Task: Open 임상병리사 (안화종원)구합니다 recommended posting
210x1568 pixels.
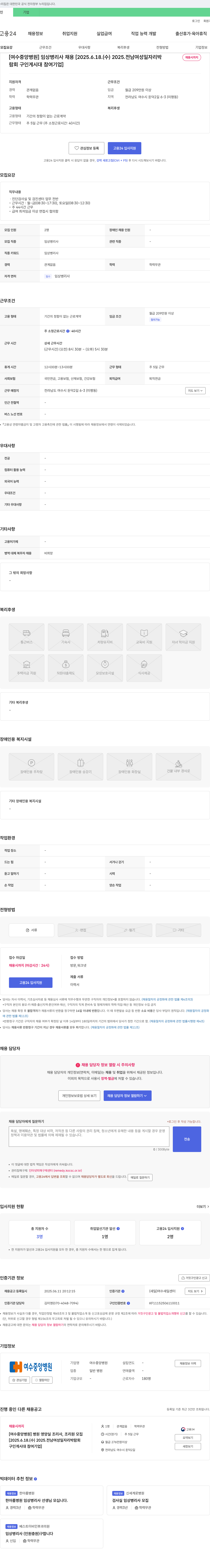Action: pyautogui.click(x=29, y=1533)
